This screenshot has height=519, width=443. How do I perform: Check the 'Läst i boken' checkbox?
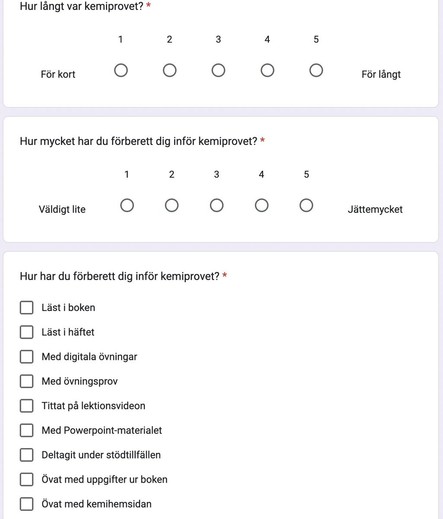coord(27,308)
